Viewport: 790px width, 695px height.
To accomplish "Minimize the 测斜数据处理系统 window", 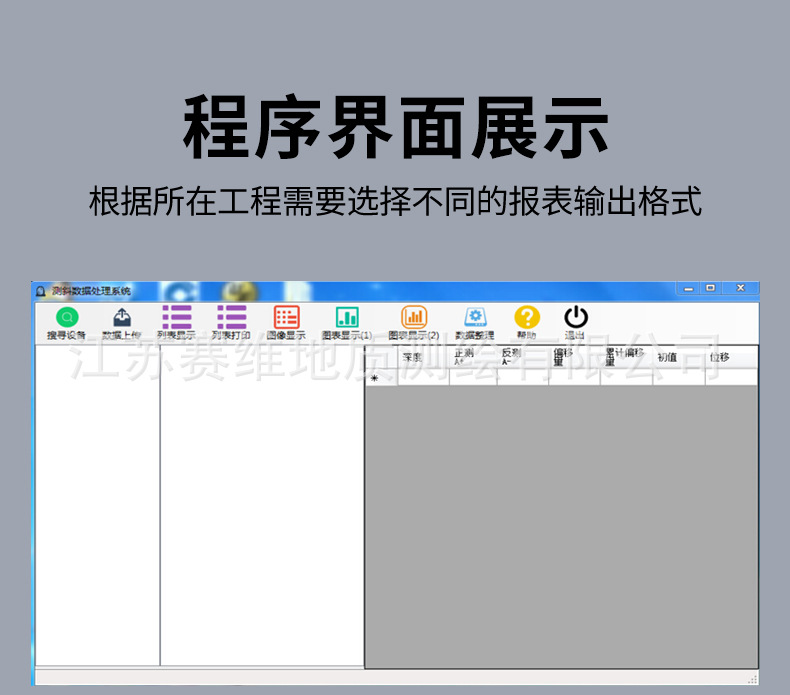I will 688,288.
